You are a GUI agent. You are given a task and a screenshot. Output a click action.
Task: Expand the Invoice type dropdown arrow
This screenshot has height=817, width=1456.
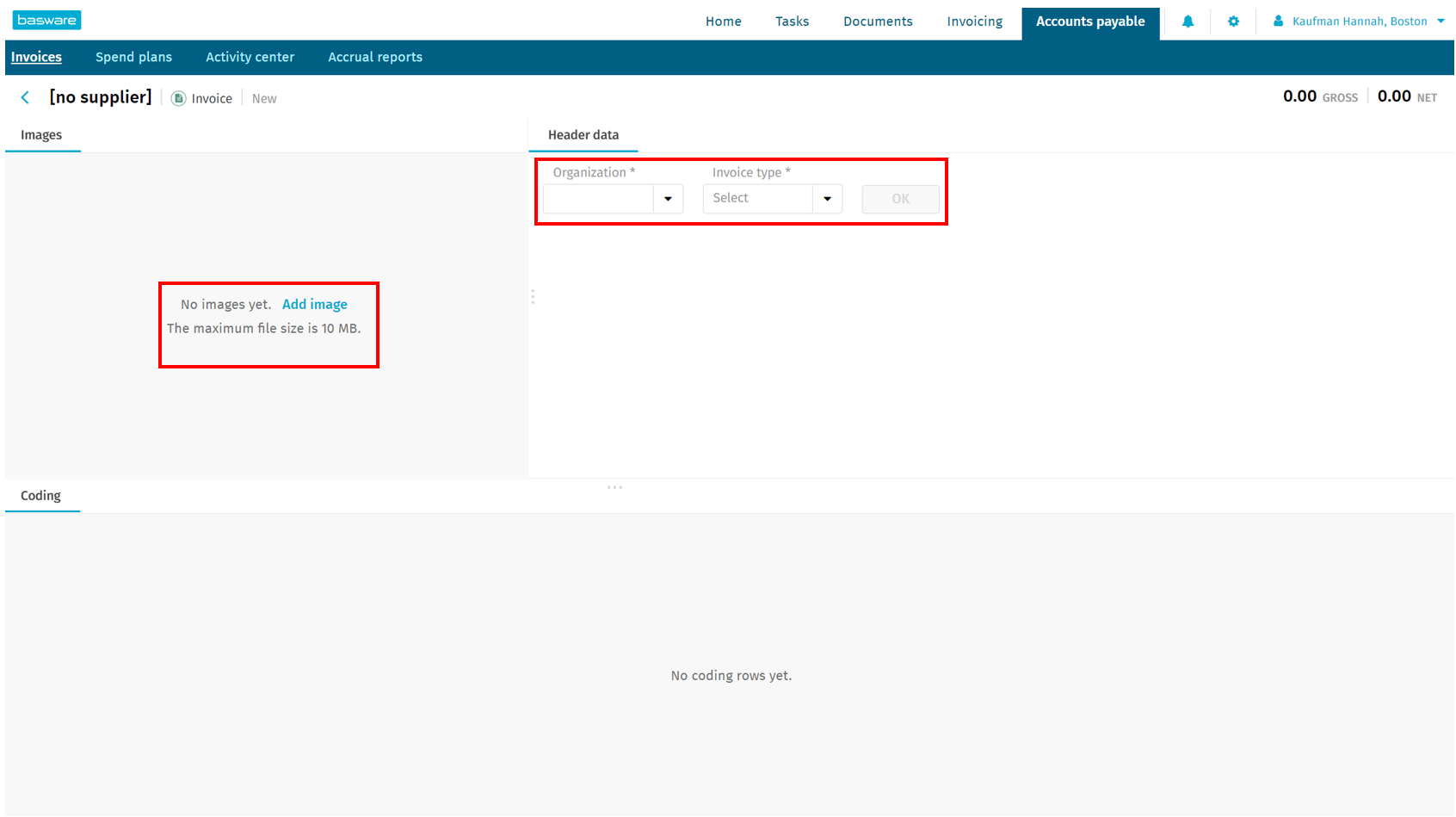tap(827, 199)
